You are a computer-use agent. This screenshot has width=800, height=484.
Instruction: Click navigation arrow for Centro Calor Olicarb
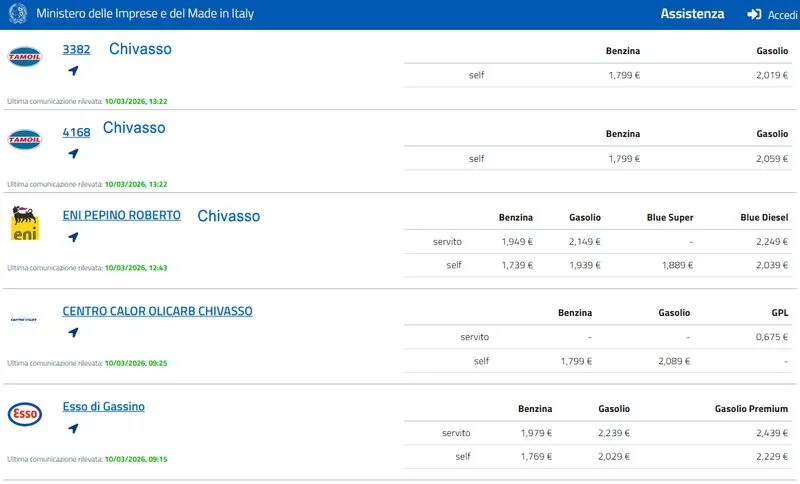point(73,333)
